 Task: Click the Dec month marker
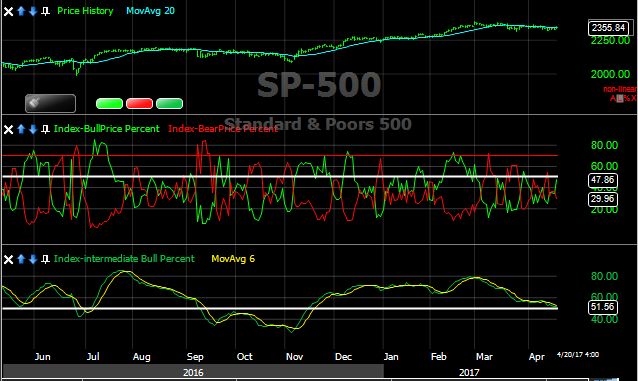pyautogui.click(x=343, y=357)
